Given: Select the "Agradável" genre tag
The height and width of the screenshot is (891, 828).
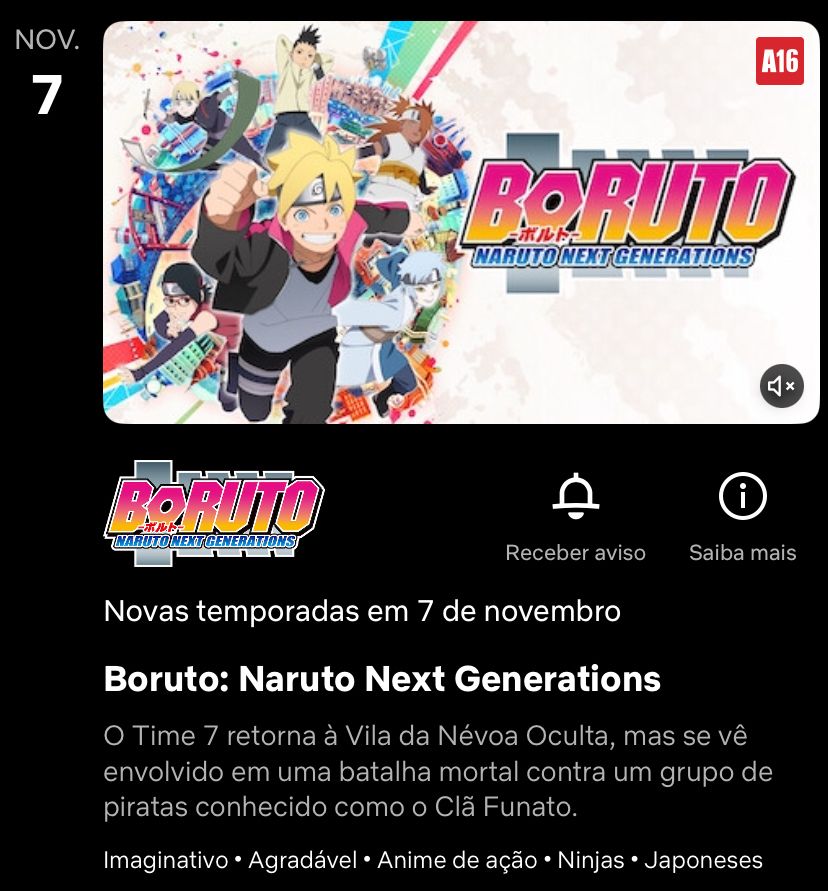Looking at the screenshot, I should (302, 860).
